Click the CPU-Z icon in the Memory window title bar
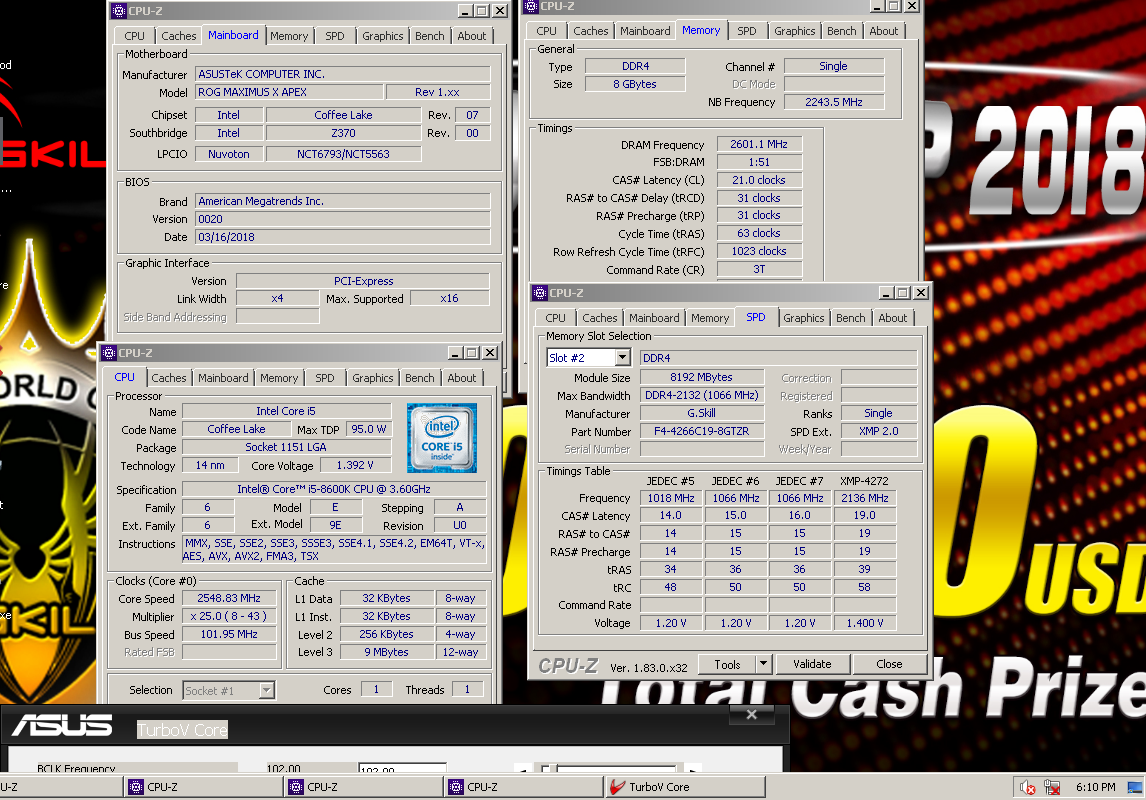 click(531, 6)
